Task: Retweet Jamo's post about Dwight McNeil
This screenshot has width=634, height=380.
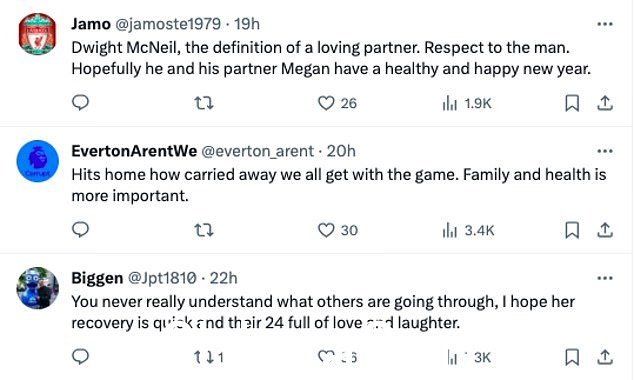Action: pos(204,103)
